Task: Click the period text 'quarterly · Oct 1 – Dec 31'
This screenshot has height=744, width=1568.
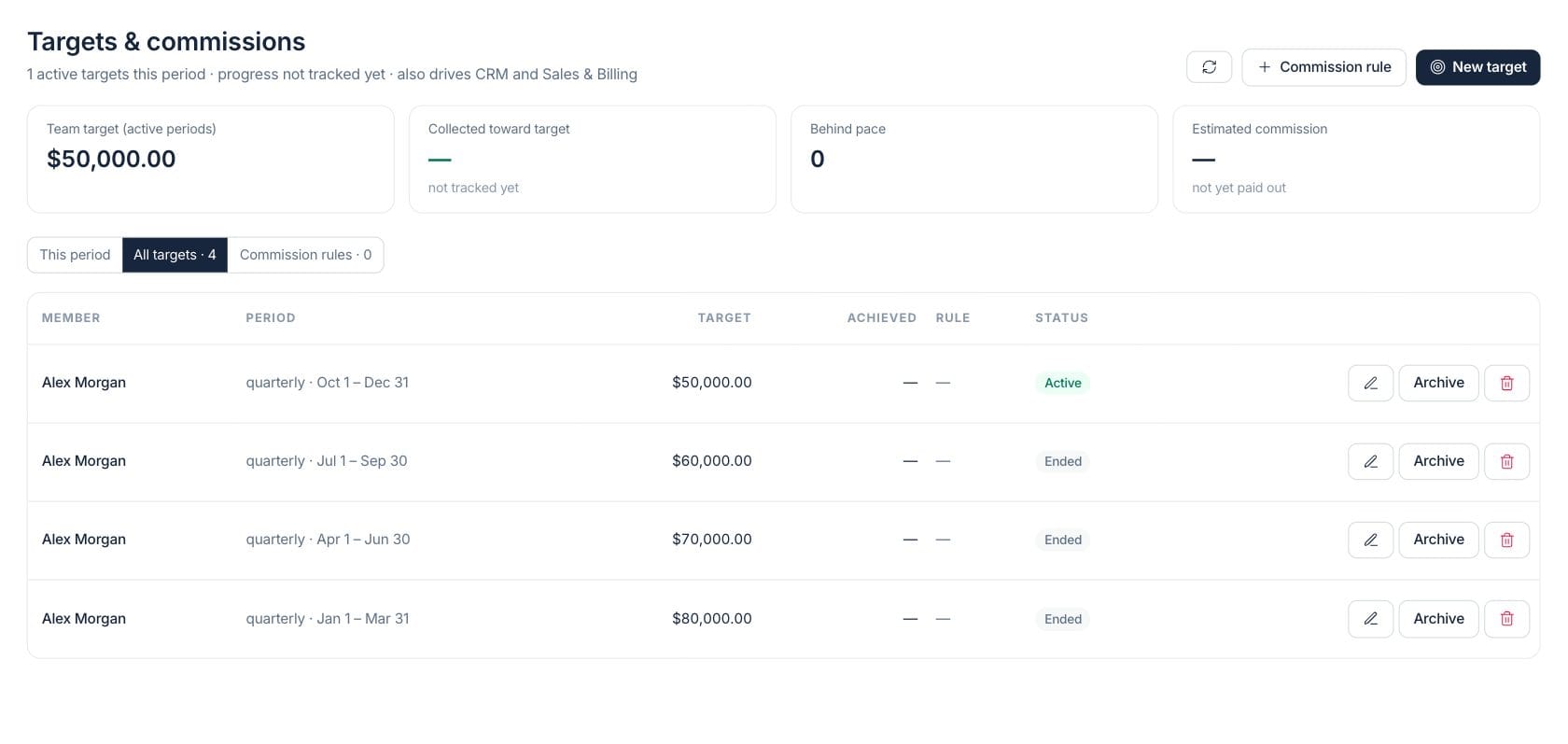Action: pos(328,383)
